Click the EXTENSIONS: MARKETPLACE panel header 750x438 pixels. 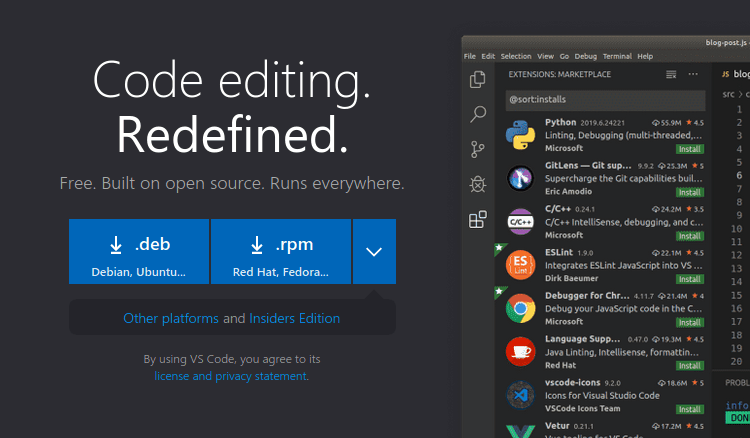point(560,75)
